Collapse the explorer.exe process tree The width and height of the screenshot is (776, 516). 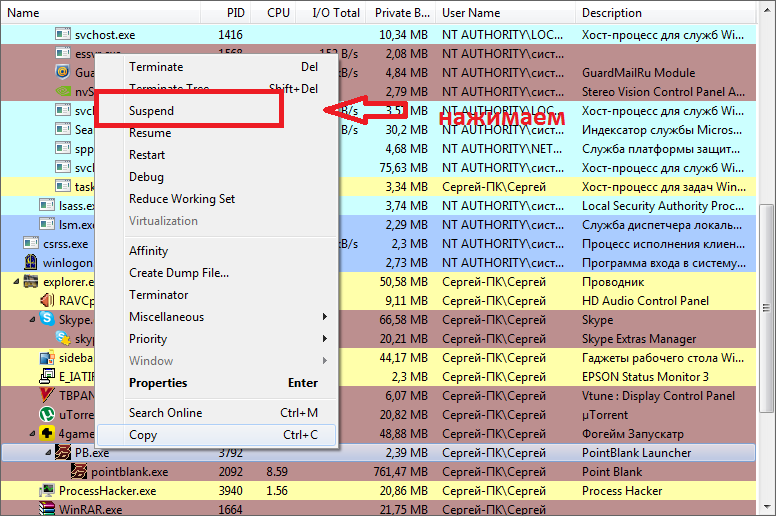[16, 281]
